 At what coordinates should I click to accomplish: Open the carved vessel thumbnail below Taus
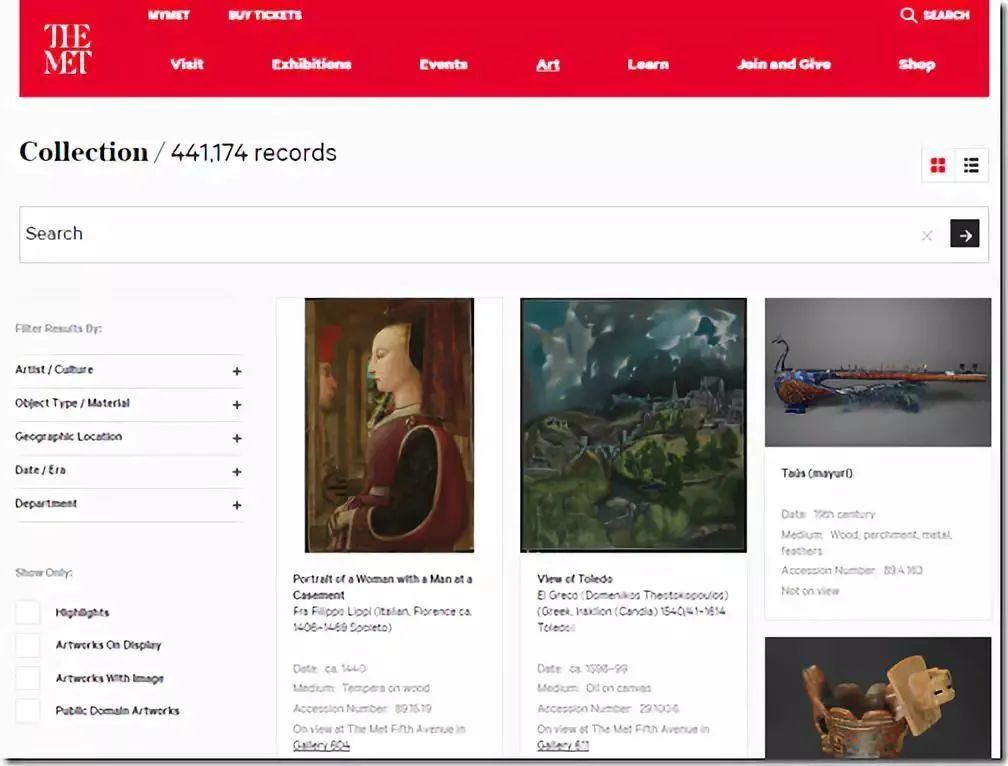click(x=878, y=698)
